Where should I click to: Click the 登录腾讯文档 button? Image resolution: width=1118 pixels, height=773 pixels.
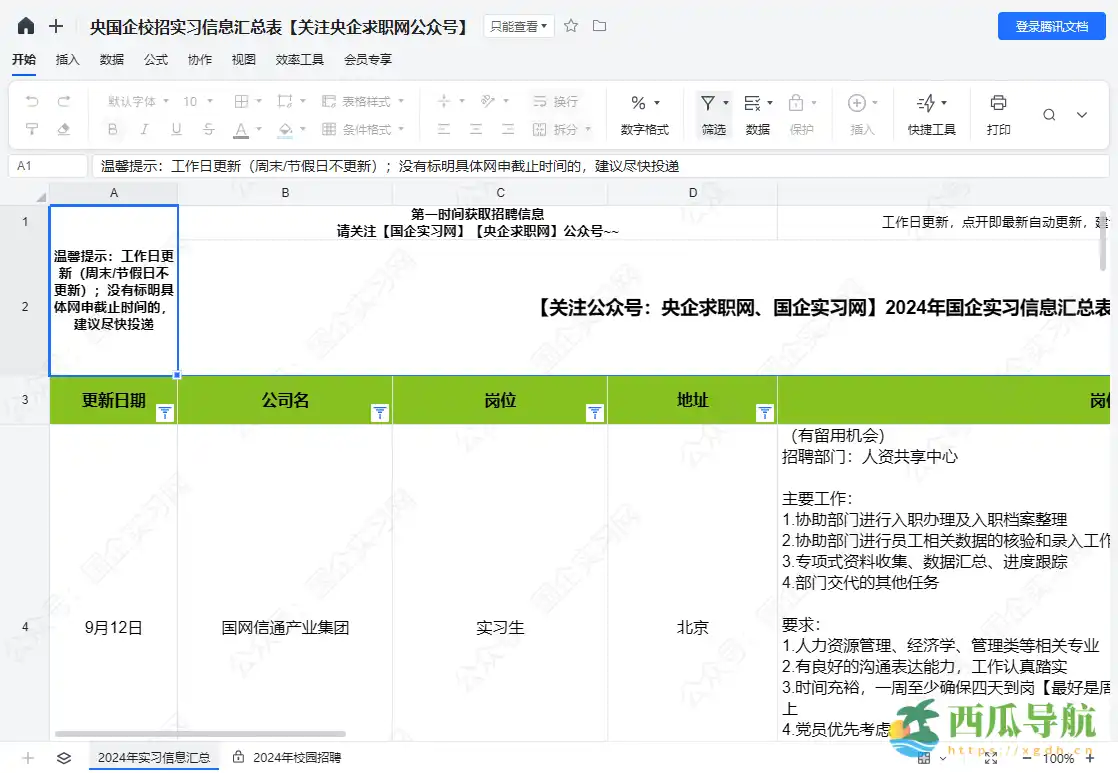[x=1051, y=26]
